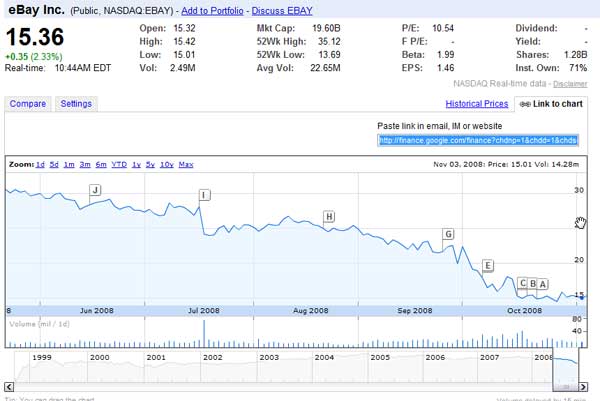Set chart zoom to 1d
Image resolution: width=600 pixels, height=401 pixels.
(40, 165)
